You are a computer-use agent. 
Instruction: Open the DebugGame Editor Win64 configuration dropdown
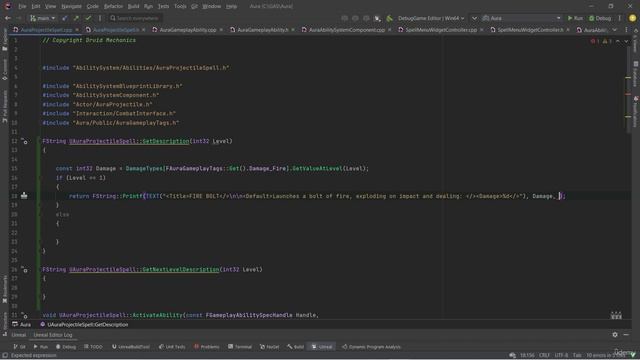point(431,18)
